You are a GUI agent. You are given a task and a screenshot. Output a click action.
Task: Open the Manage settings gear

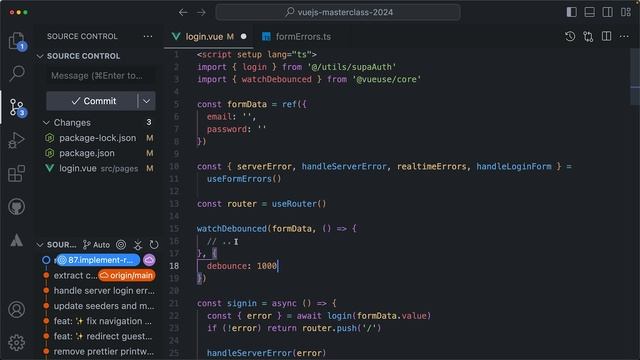point(16,342)
